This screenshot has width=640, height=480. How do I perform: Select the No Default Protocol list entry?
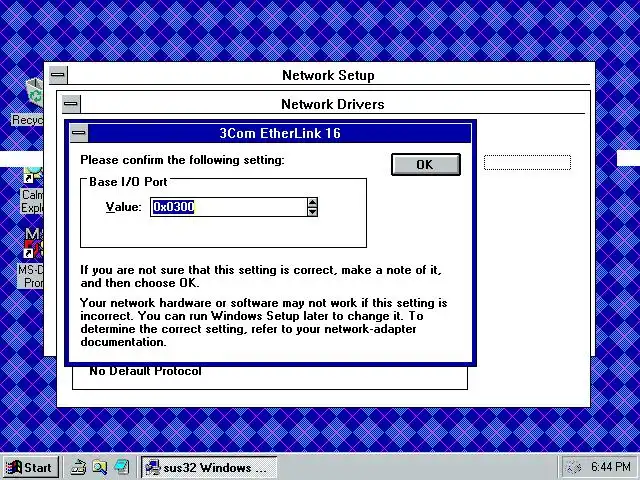coord(145,371)
